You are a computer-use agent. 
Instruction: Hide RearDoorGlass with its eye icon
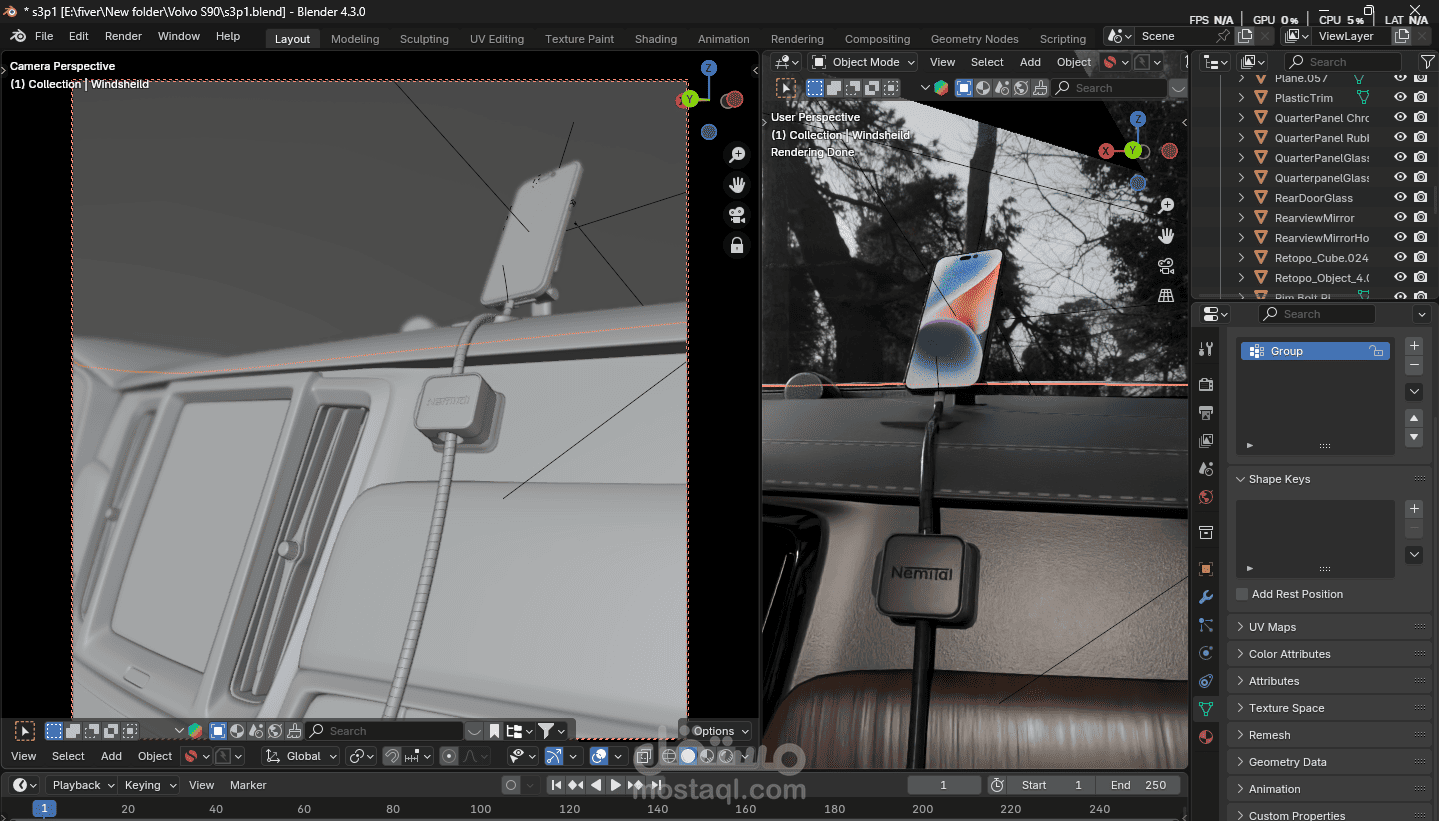coord(1400,198)
